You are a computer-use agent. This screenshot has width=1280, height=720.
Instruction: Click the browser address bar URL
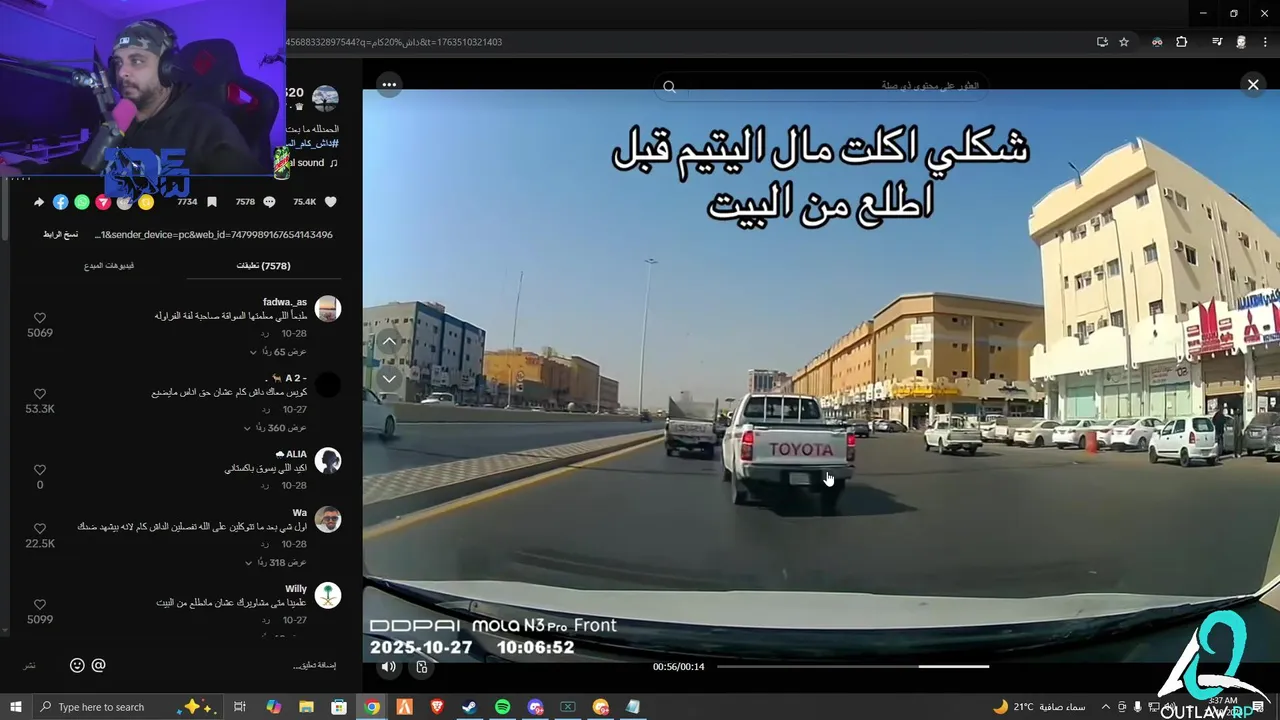[395, 42]
